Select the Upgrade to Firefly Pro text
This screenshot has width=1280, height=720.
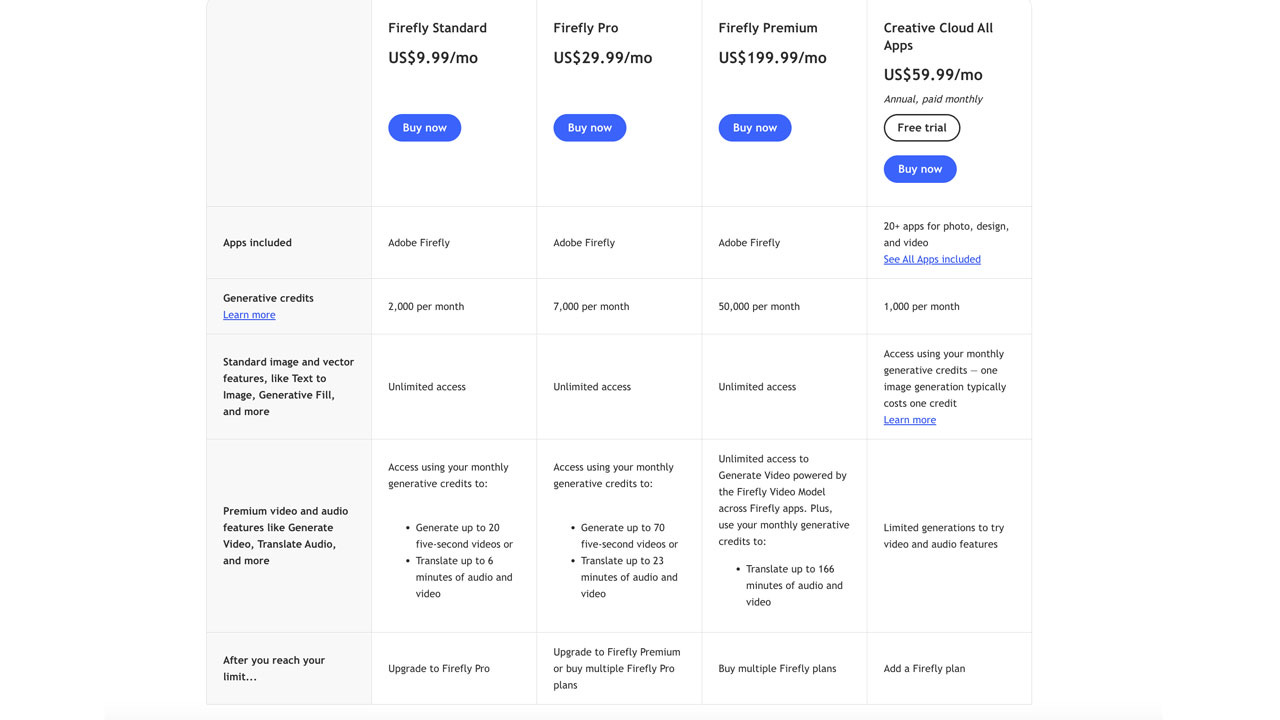point(438,669)
